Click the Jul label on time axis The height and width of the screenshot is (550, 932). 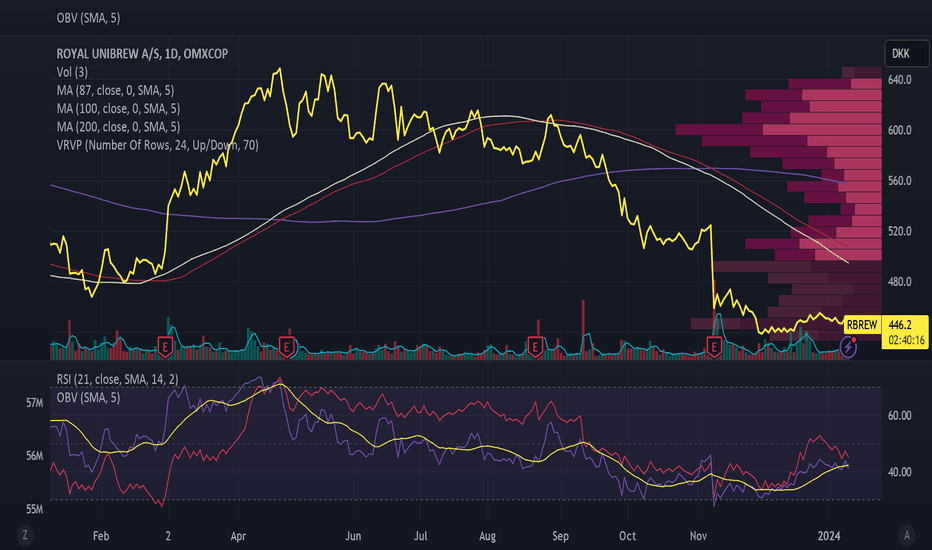[420, 536]
